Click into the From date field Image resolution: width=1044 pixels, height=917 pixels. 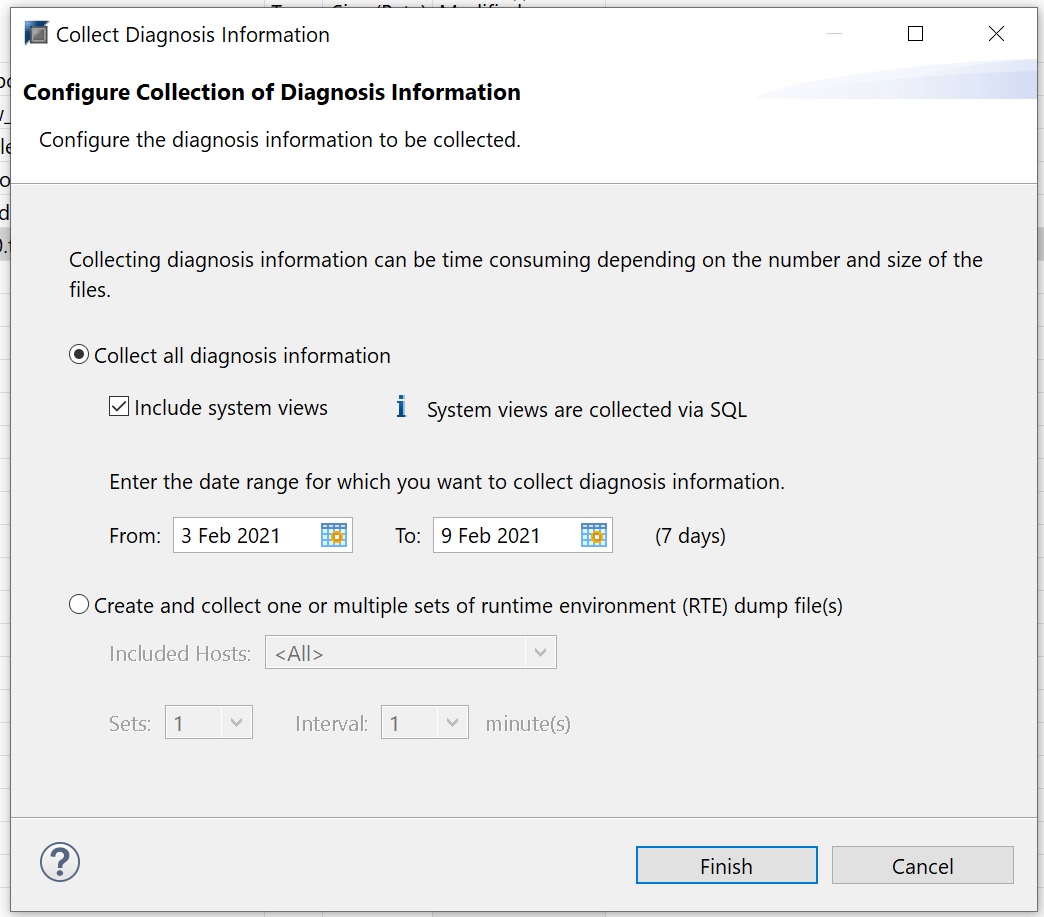point(245,536)
